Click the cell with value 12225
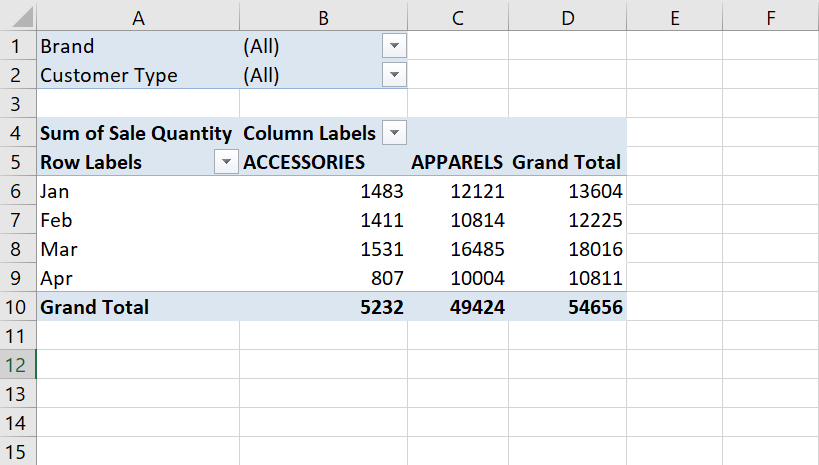This screenshot has height=465, width=819. tap(567, 220)
